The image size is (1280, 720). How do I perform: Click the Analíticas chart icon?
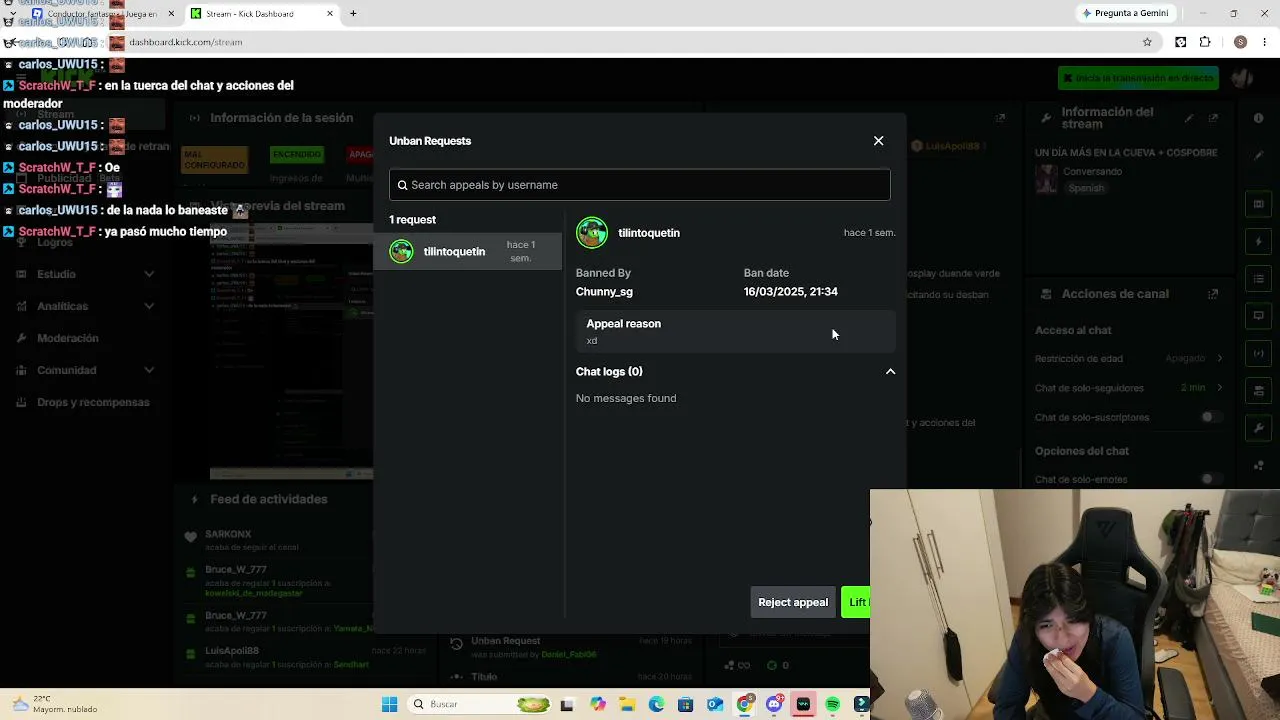pyautogui.click(x=21, y=306)
